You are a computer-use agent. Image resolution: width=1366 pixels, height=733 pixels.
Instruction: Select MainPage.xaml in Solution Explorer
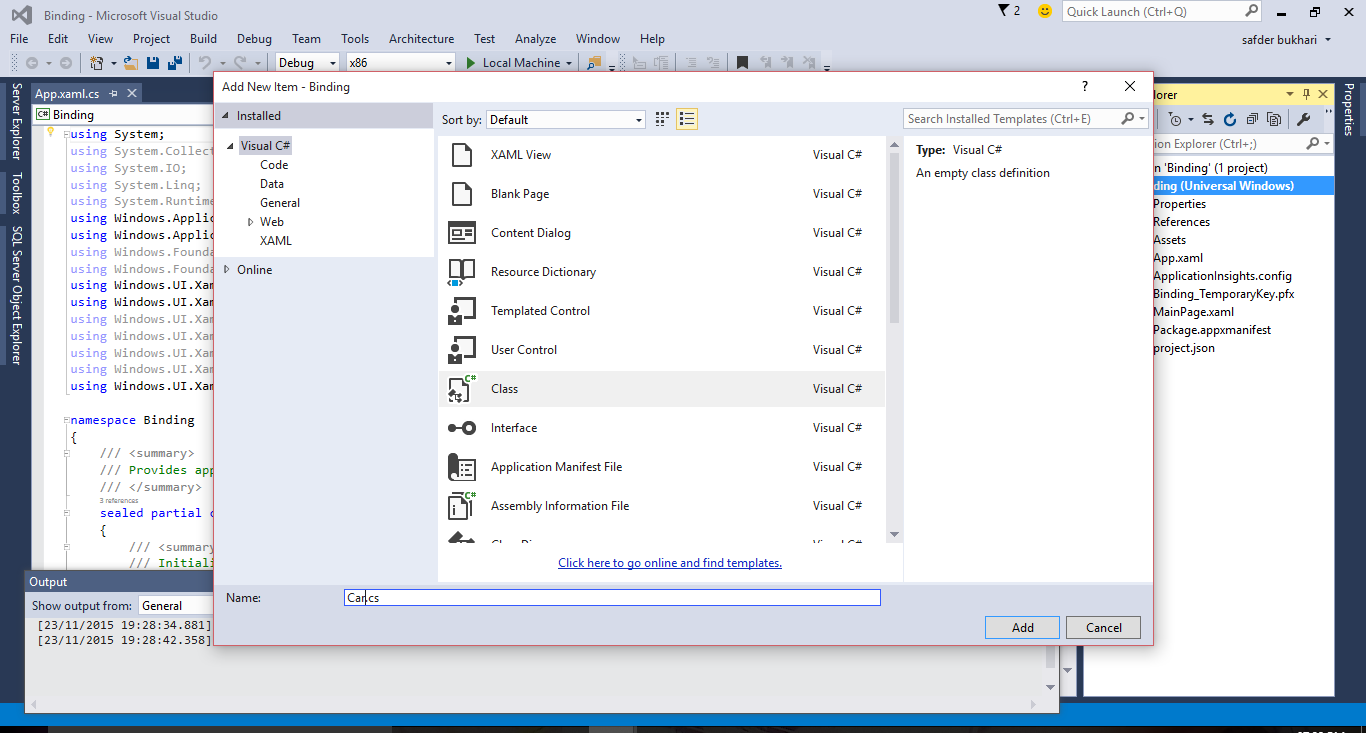[1193, 312]
